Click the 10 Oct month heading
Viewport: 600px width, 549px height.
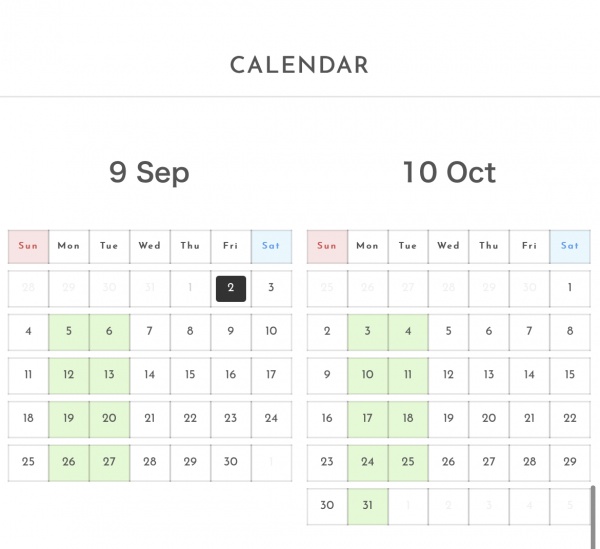pyautogui.click(x=449, y=172)
